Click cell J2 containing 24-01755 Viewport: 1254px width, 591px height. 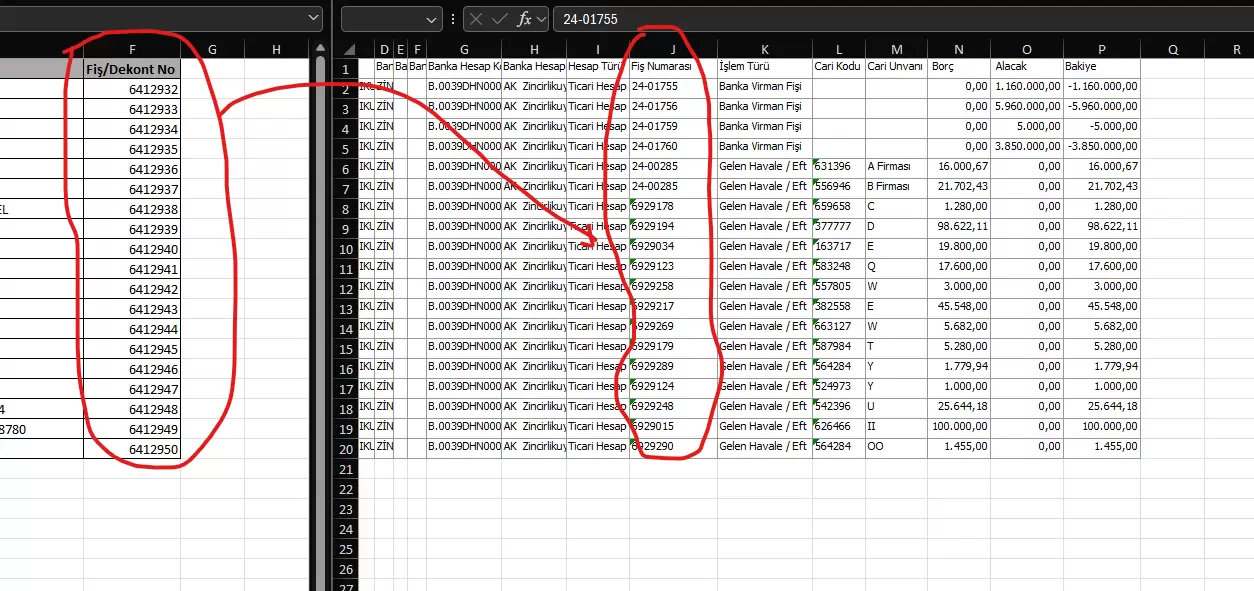point(673,87)
